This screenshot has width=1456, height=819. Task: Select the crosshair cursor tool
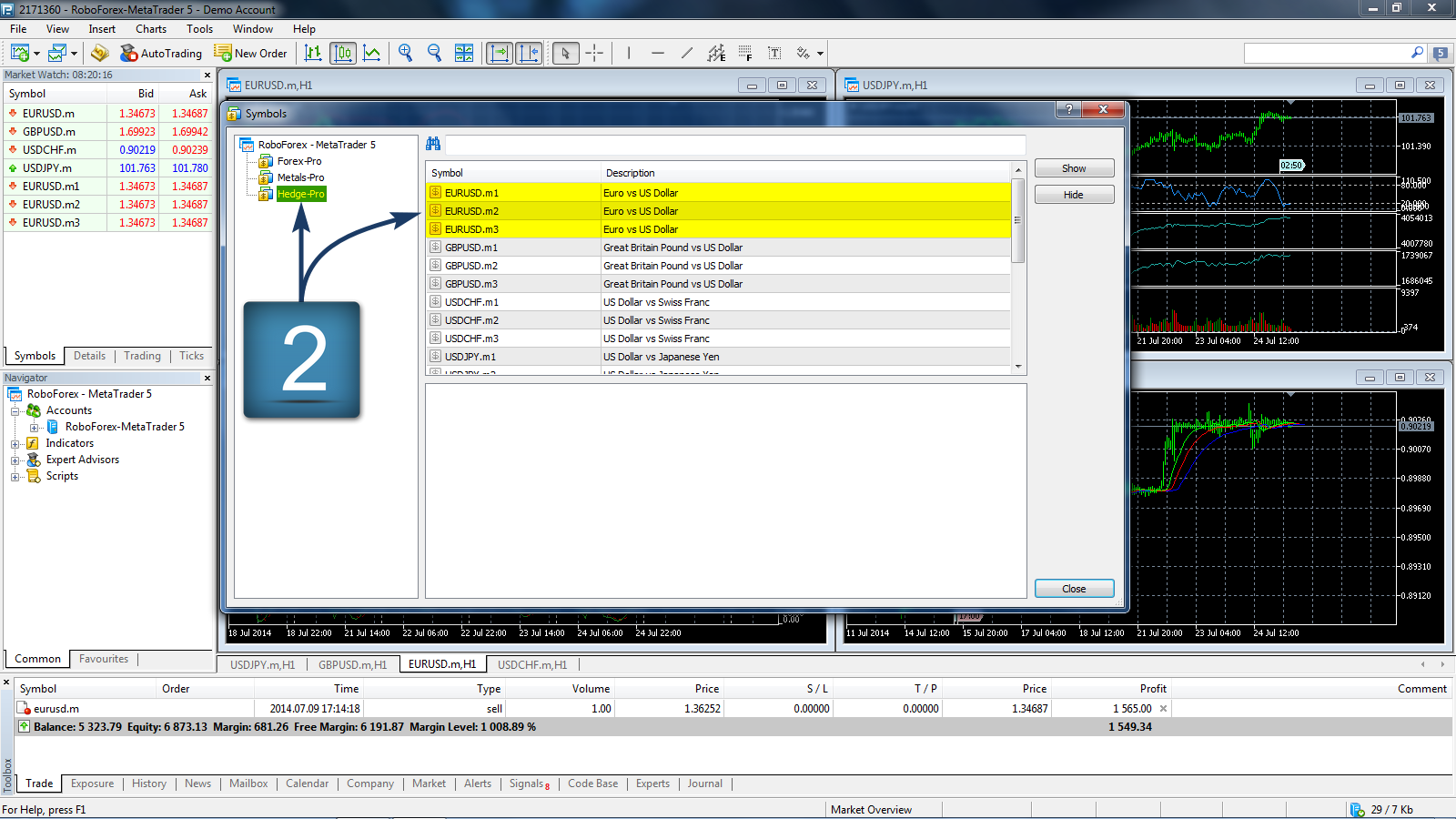tap(594, 54)
